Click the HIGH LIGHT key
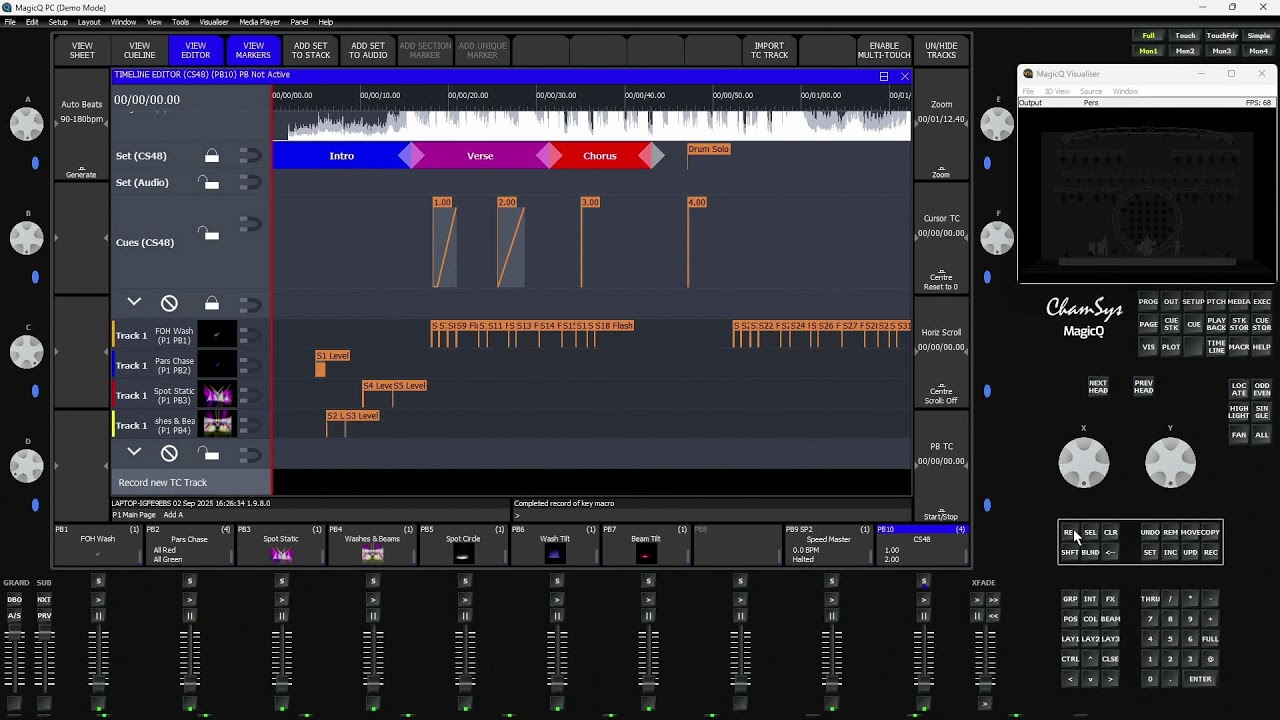Screen dimensions: 1280x720 [1239, 412]
